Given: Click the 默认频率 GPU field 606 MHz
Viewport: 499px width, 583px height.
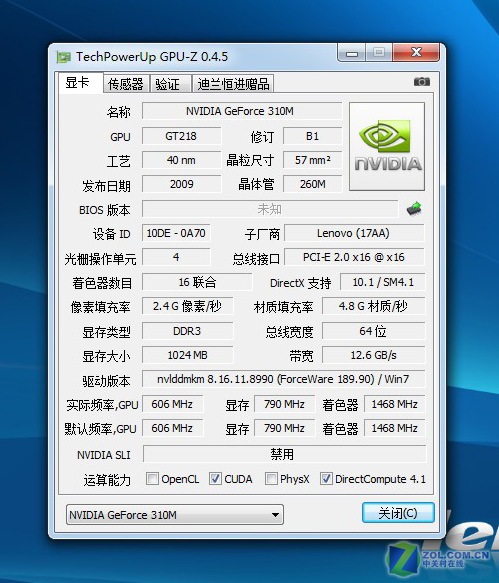Looking at the screenshot, I should [173, 428].
